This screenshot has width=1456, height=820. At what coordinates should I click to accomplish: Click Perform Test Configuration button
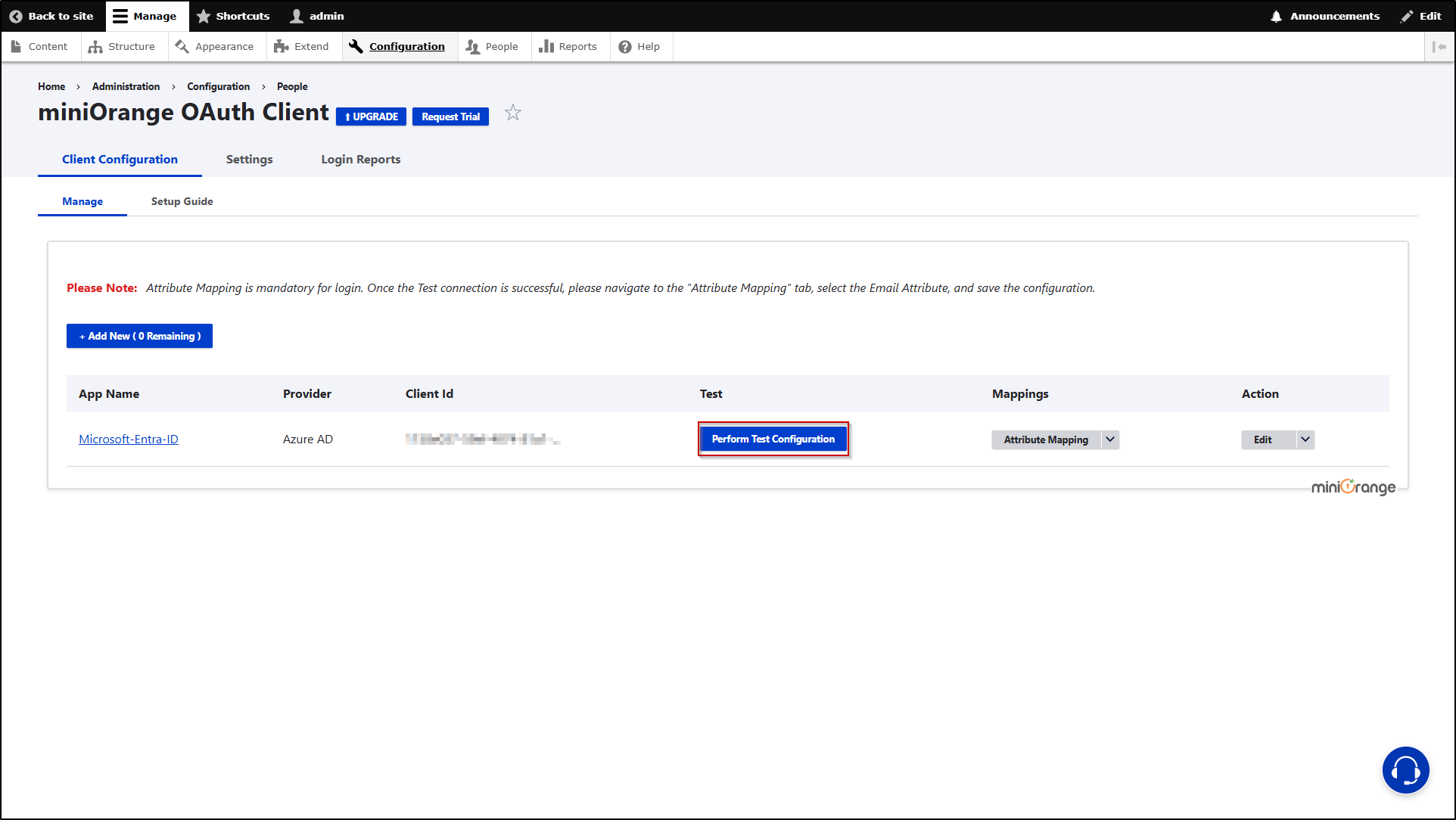click(x=773, y=439)
